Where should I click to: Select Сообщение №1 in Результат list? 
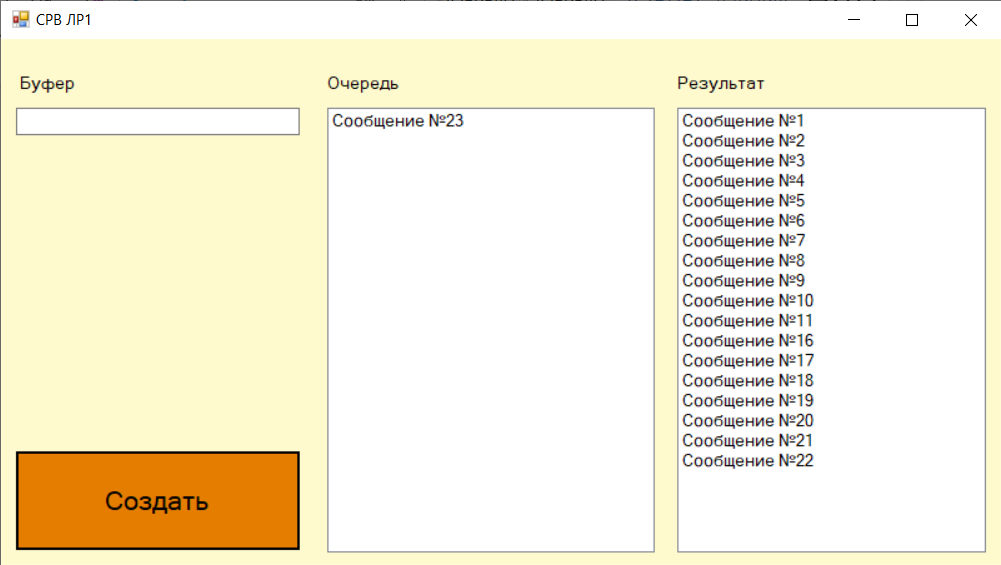831,121
